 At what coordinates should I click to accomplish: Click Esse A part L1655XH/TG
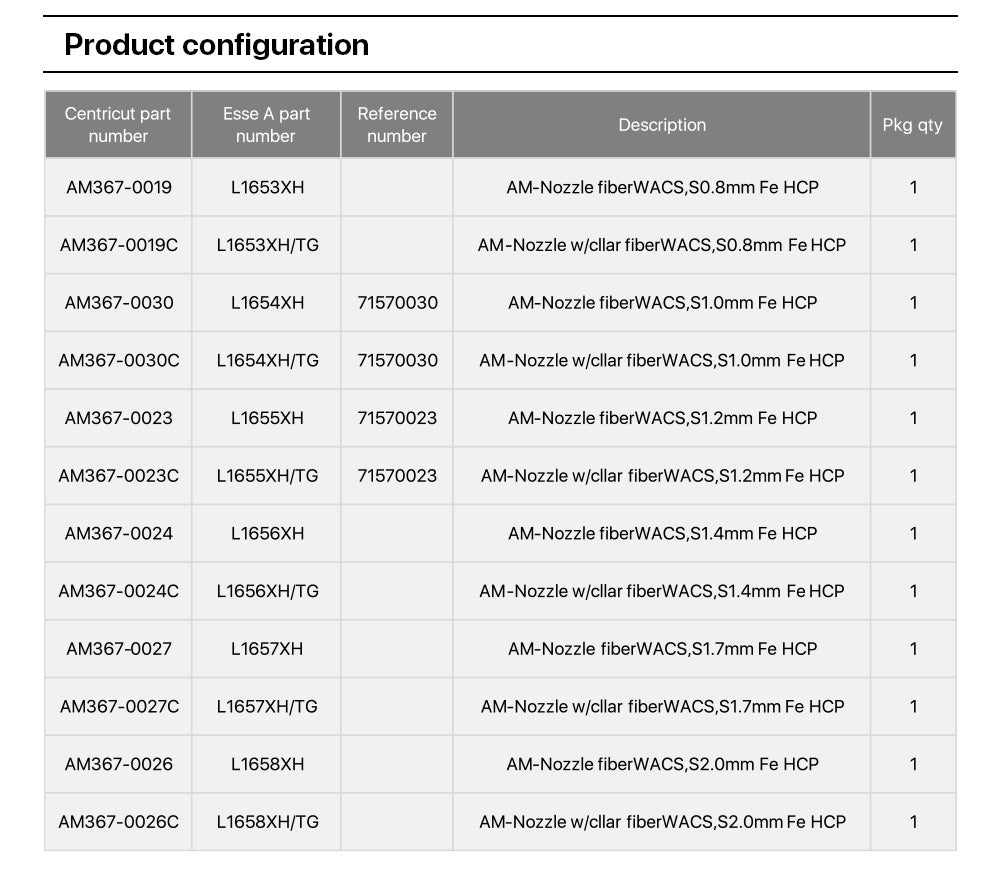click(x=267, y=476)
